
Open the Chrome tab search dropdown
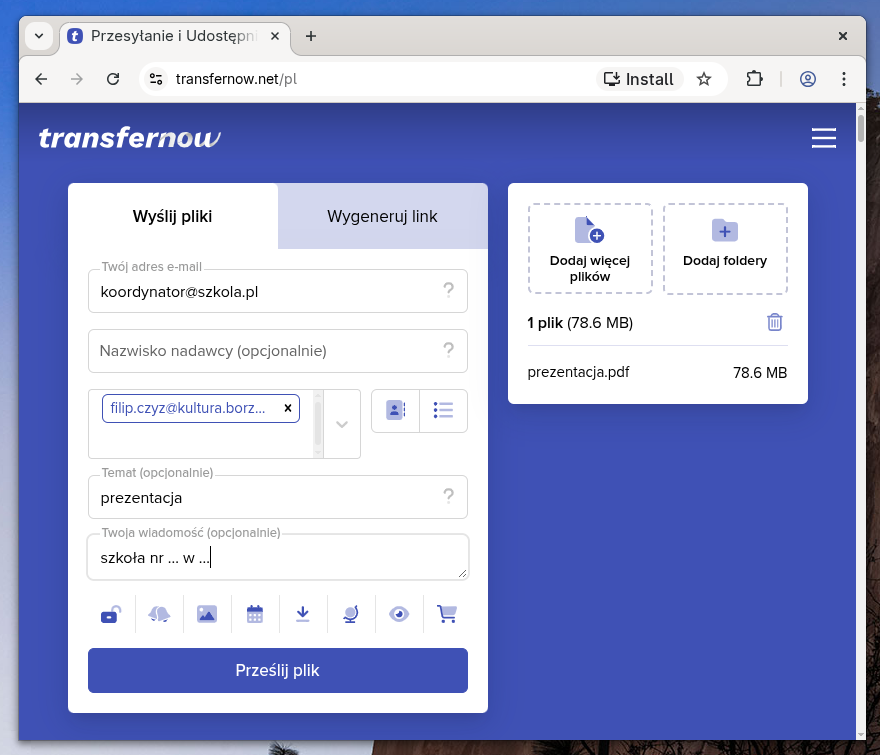coord(39,36)
